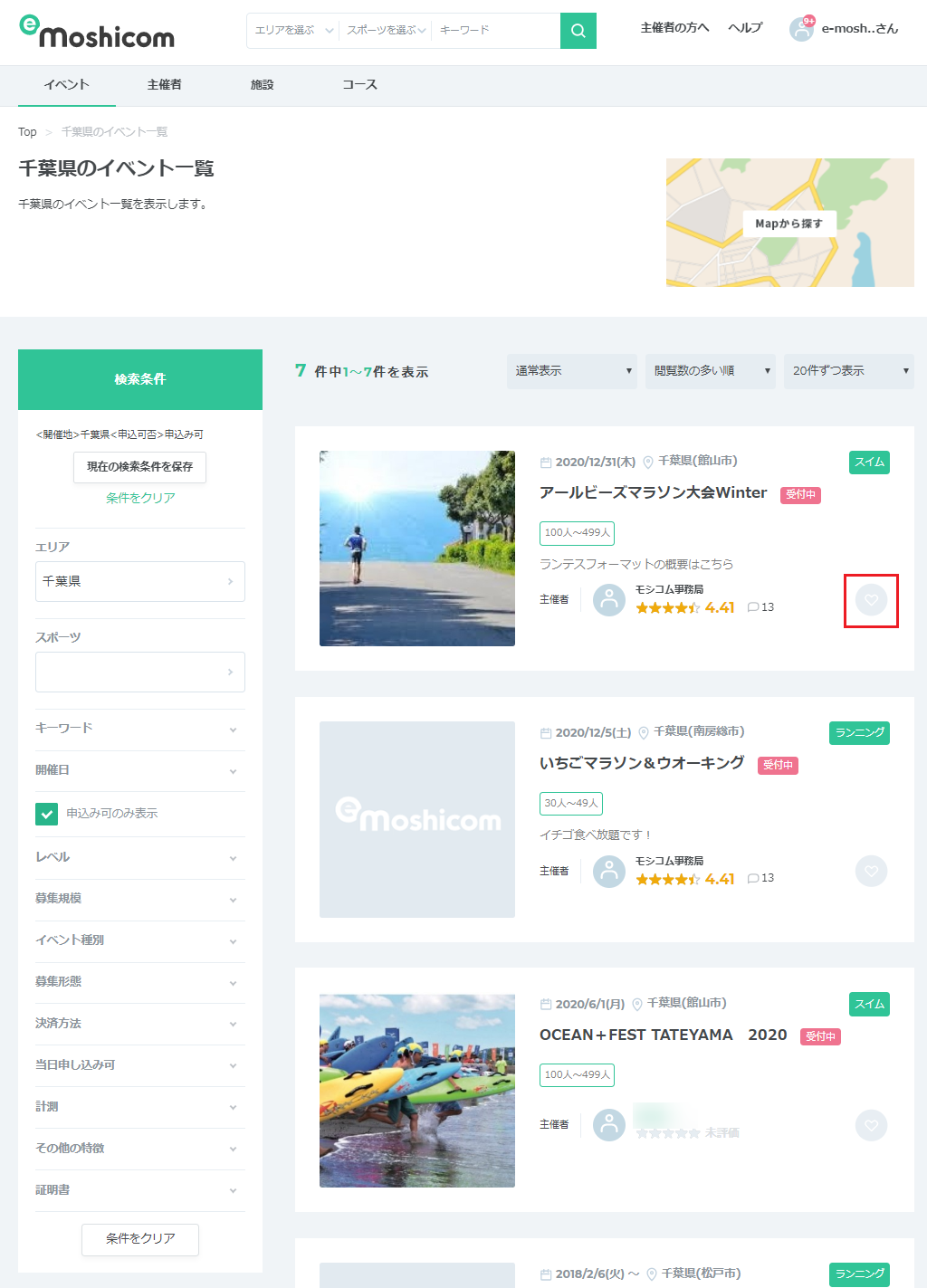
Task: Click the キーワード search input field
Action: 495,30
